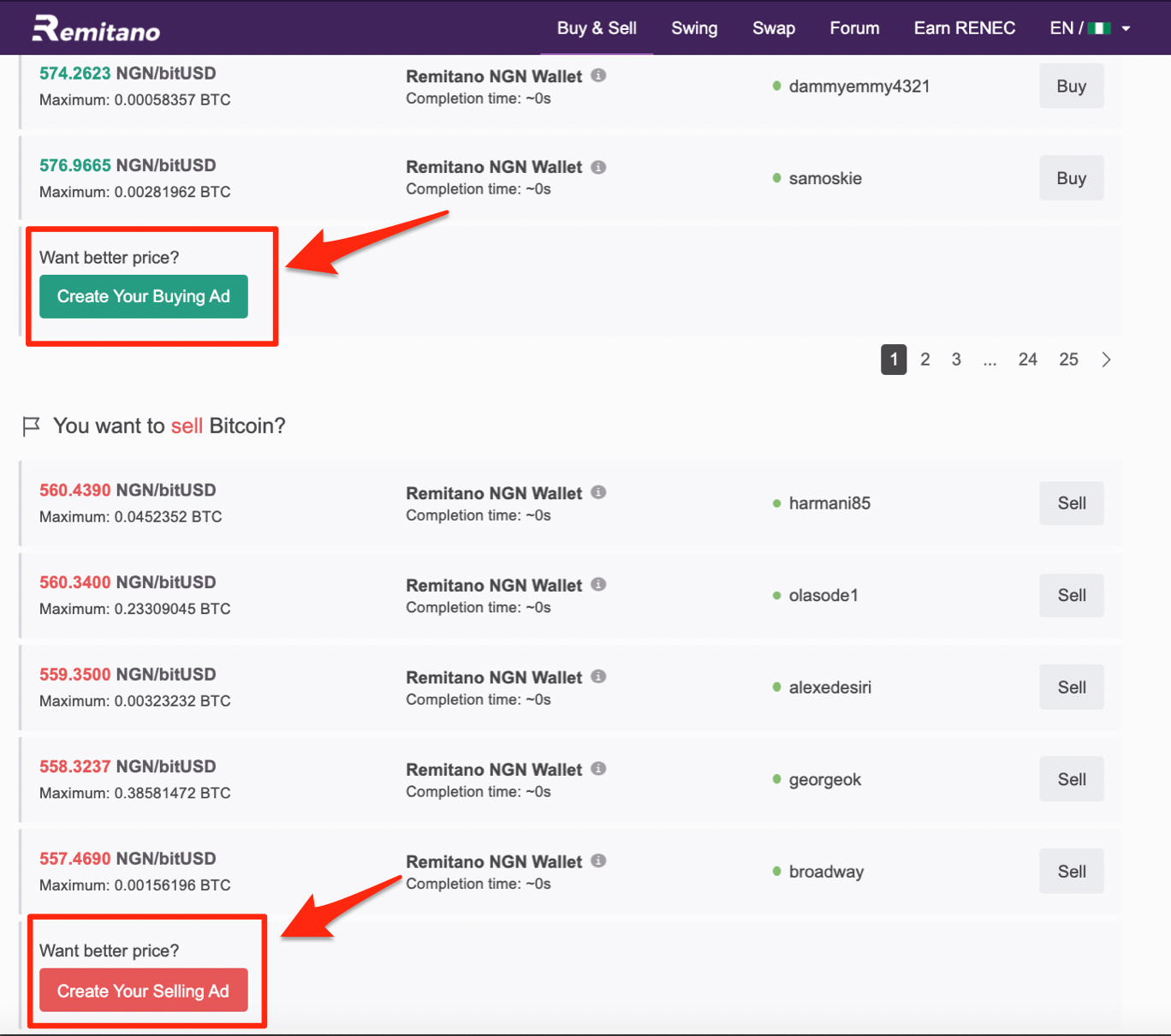Click Create Your Selling Ad button
The height and width of the screenshot is (1036, 1171).
click(144, 991)
